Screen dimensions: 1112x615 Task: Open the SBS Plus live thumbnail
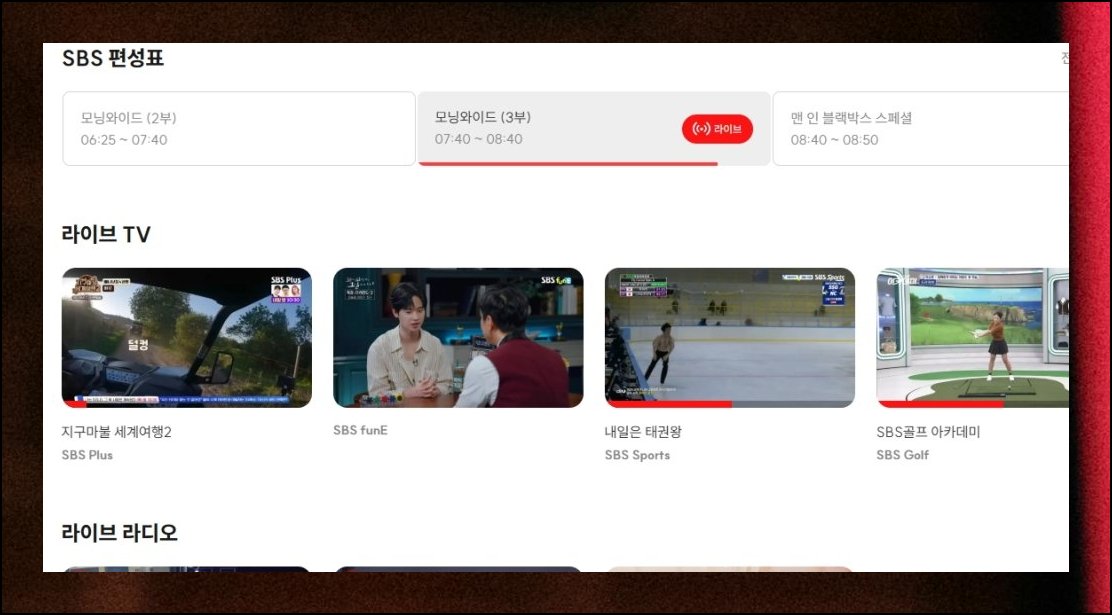point(187,338)
